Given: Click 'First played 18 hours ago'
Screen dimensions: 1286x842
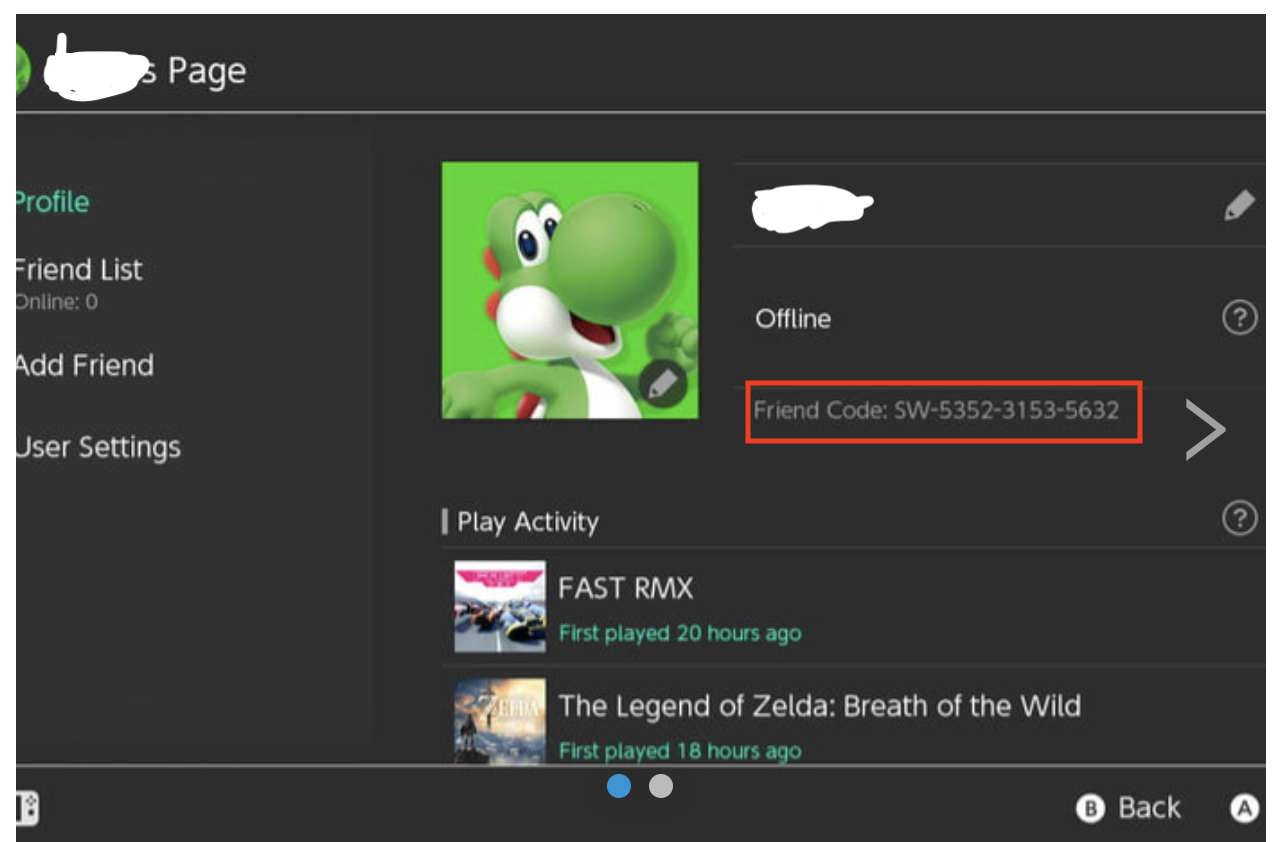Looking at the screenshot, I should tap(680, 751).
